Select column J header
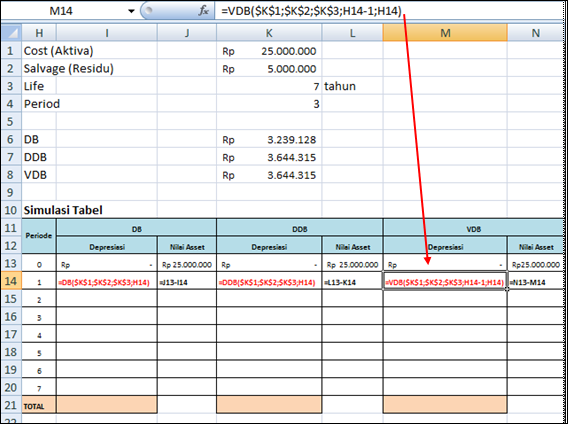Screen dimensions: 568x424 pos(187,33)
